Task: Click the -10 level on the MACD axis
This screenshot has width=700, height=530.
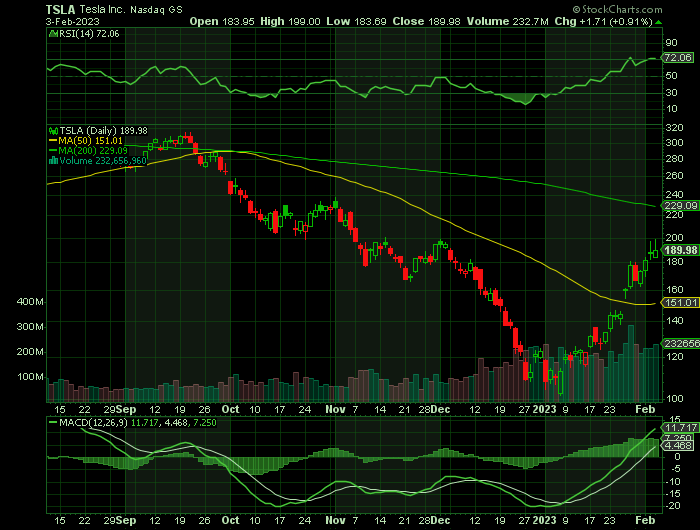Action: click(x=673, y=481)
